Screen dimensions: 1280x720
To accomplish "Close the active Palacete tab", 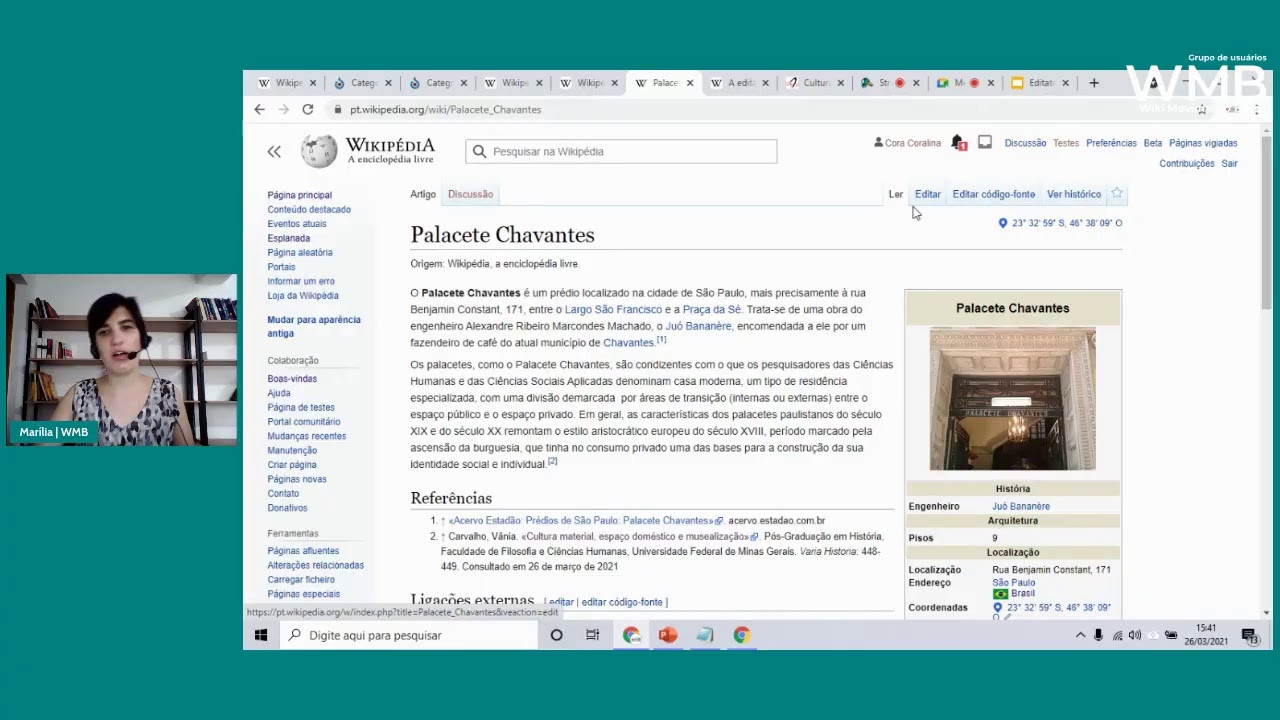I will [x=689, y=83].
